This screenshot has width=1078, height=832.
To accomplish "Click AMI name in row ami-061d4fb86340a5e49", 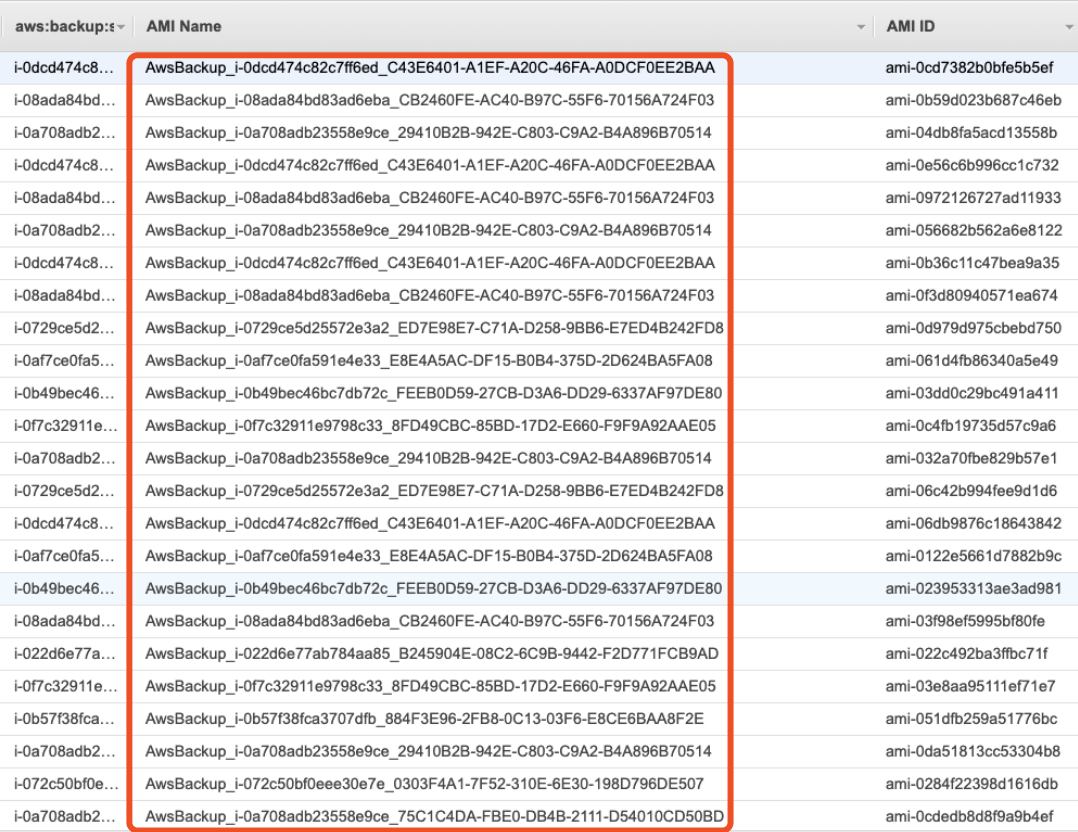I will [x=429, y=360].
